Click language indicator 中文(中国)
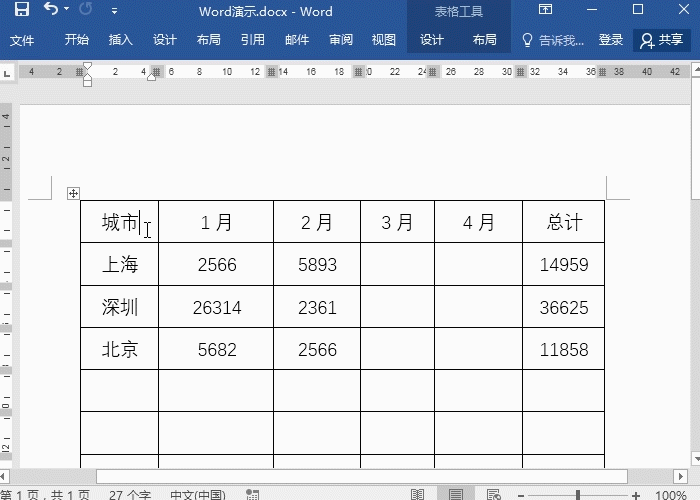The height and width of the screenshot is (500, 700). [x=198, y=495]
